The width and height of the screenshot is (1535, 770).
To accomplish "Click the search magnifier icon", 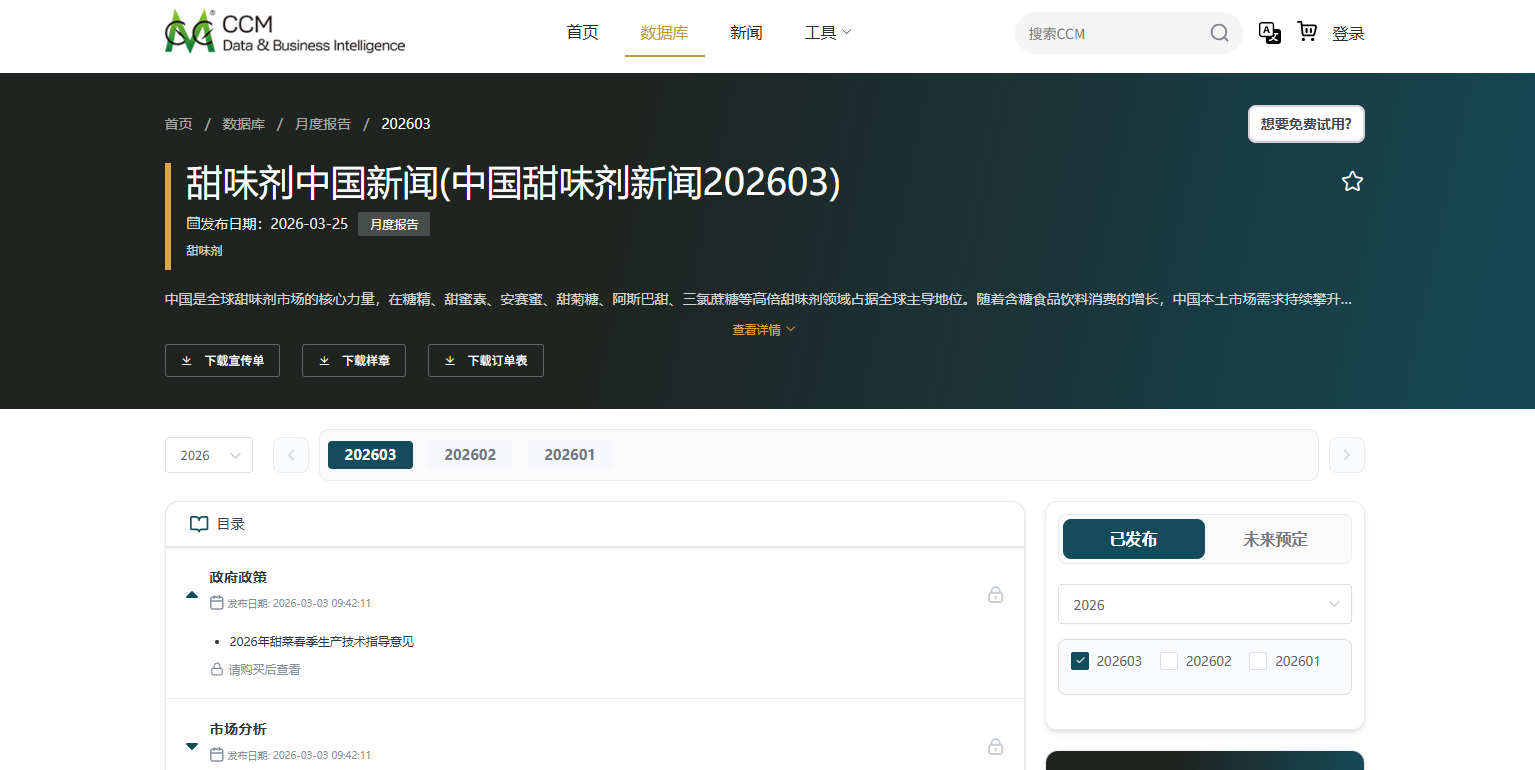I will tap(1218, 33).
